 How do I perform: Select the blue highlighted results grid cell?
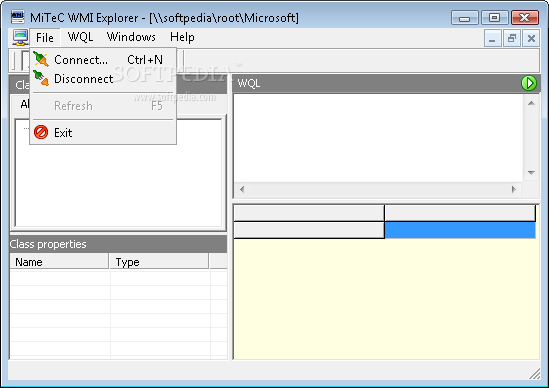point(460,230)
